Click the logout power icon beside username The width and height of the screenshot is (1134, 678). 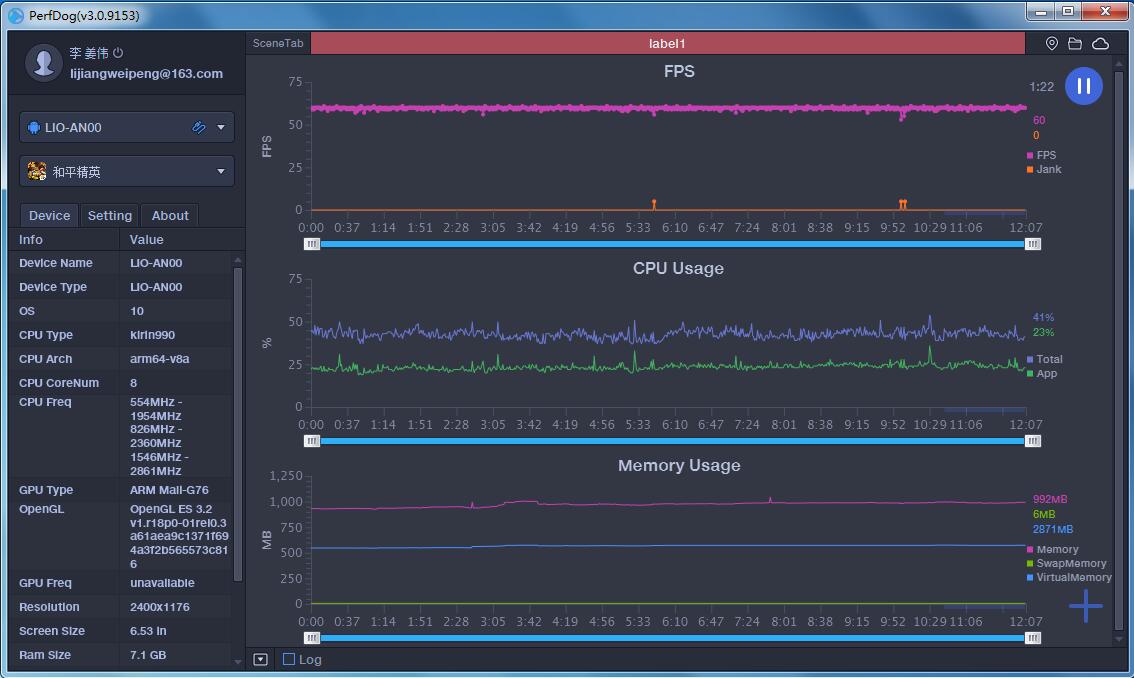click(x=118, y=53)
